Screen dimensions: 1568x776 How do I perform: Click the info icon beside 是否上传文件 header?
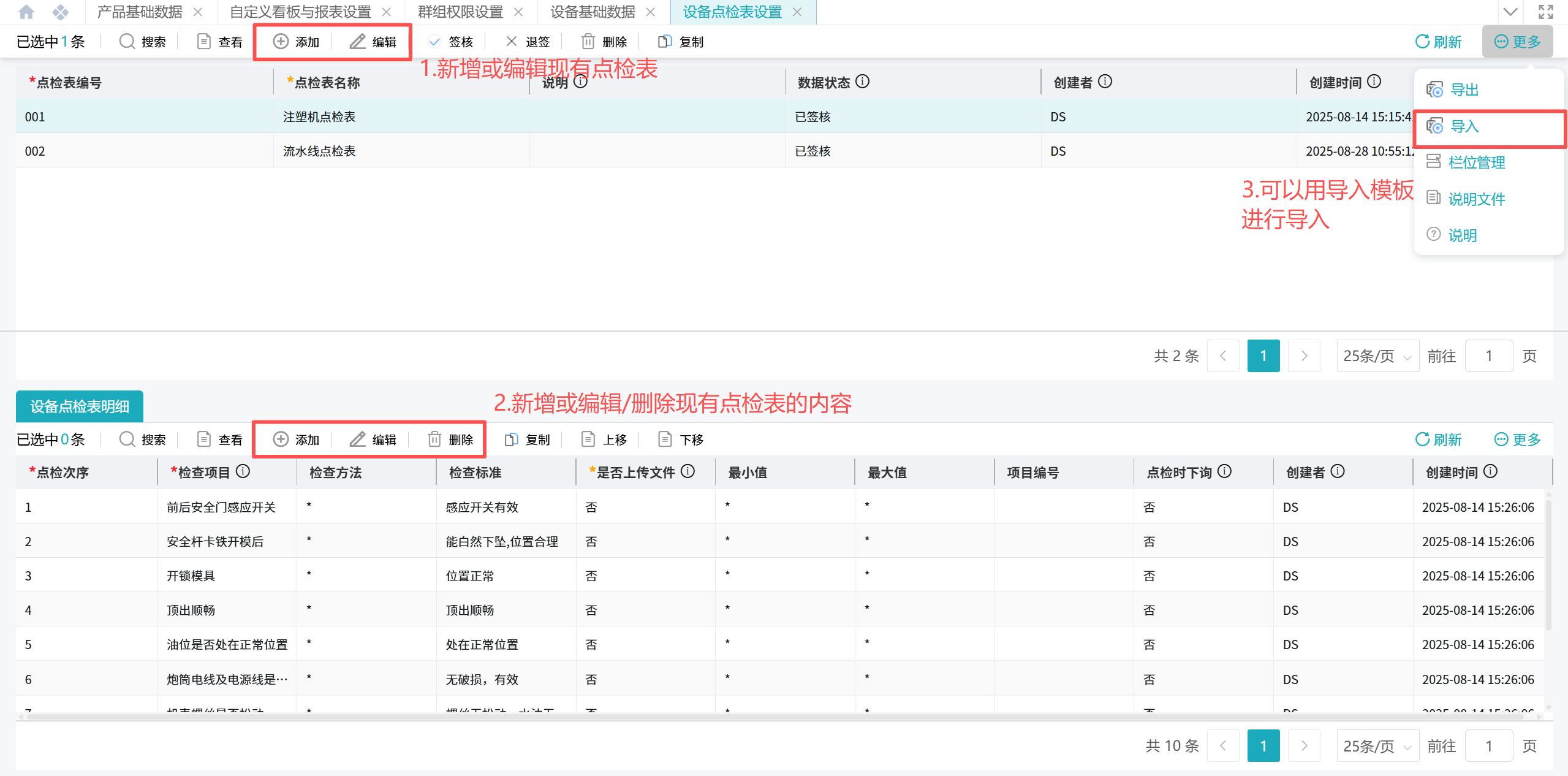[688, 471]
